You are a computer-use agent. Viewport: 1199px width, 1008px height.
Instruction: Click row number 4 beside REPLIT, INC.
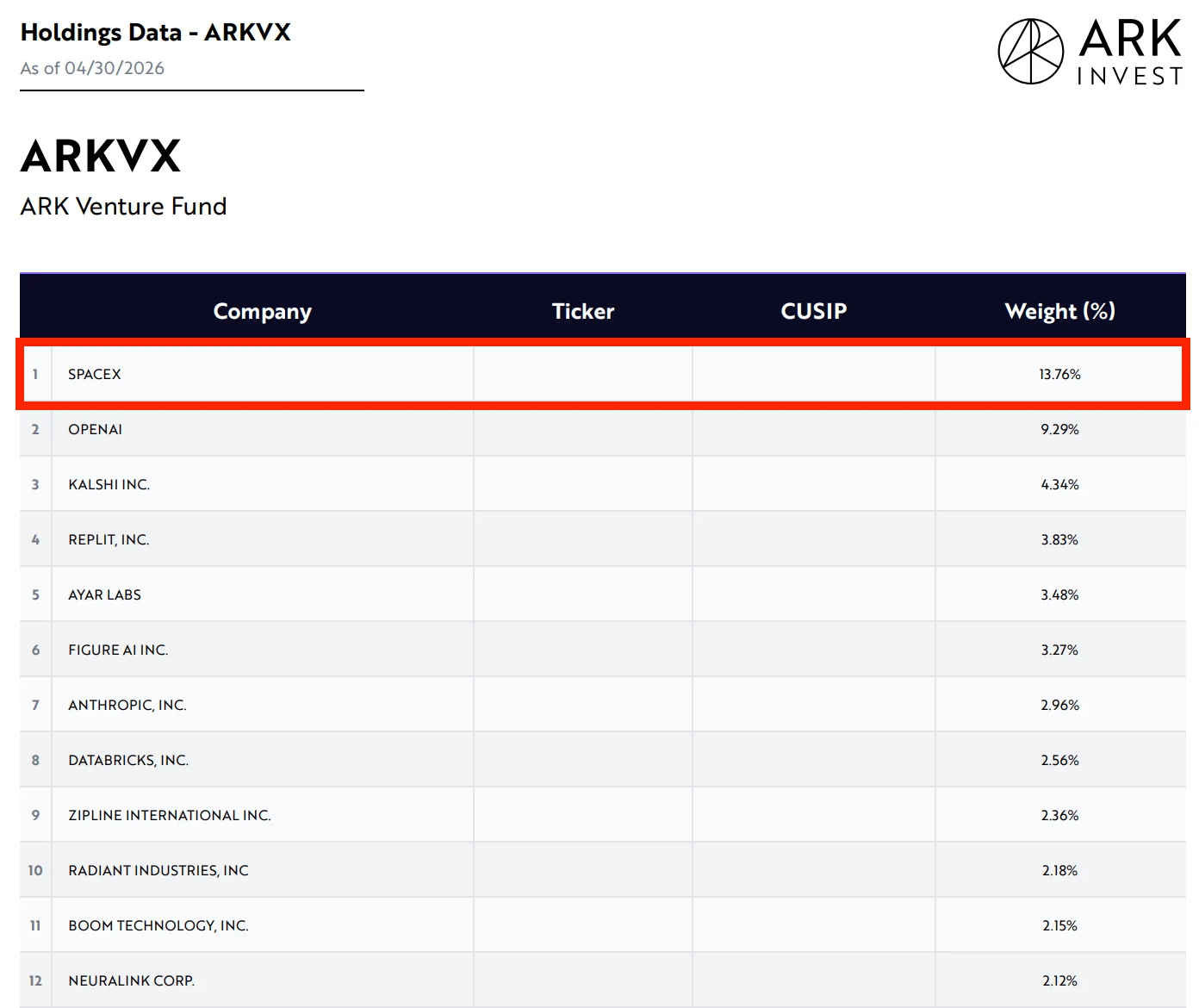click(x=35, y=539)
